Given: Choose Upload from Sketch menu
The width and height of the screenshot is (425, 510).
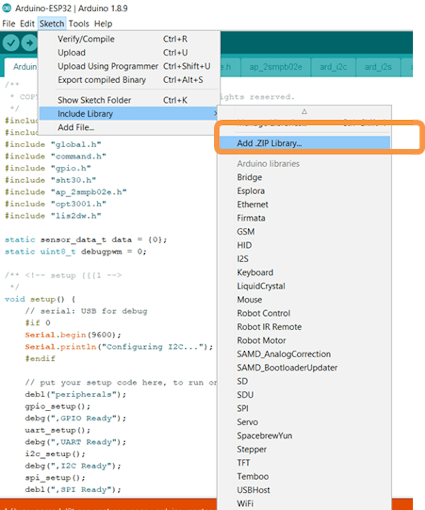Looking at the screenshot, I should tap(129, 53).
